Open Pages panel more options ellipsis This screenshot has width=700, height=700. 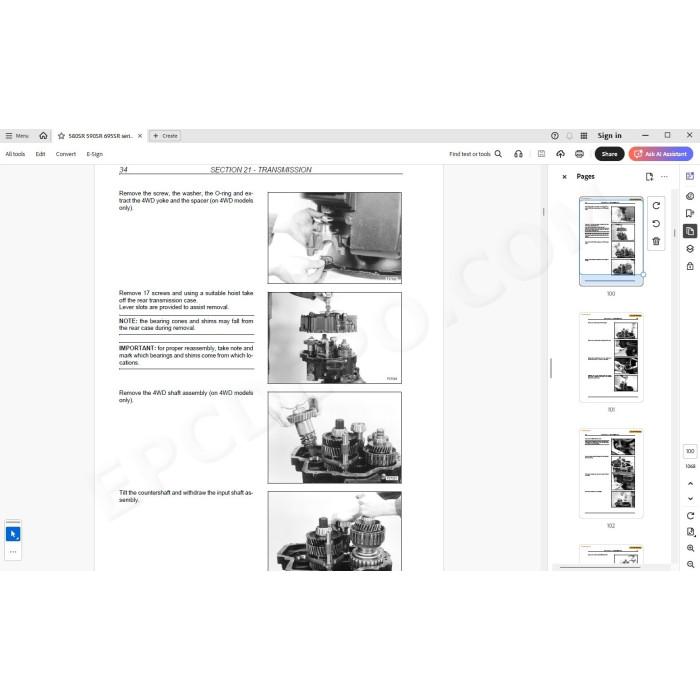(x=664, y=177)
